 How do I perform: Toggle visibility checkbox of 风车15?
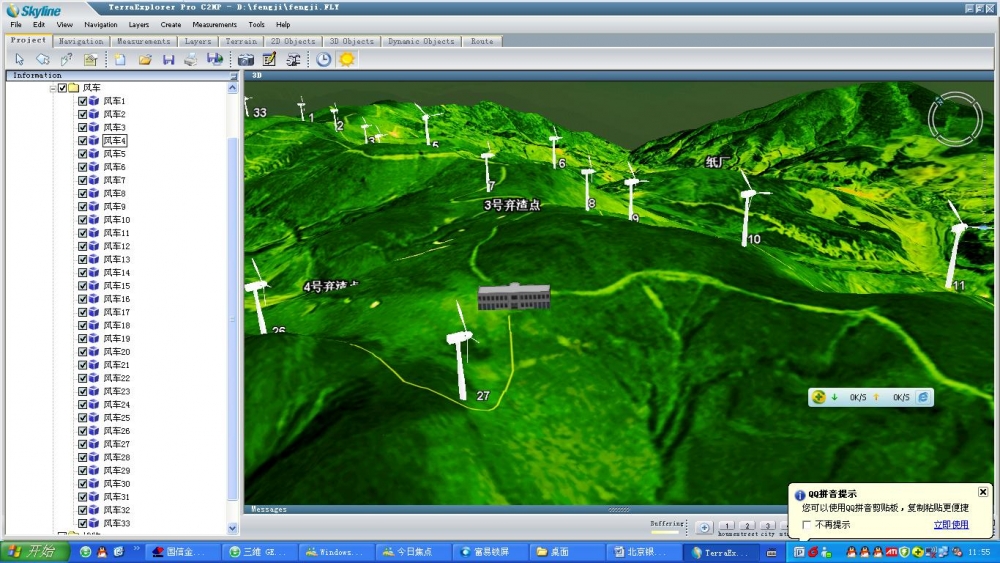(x=82, y=286)
